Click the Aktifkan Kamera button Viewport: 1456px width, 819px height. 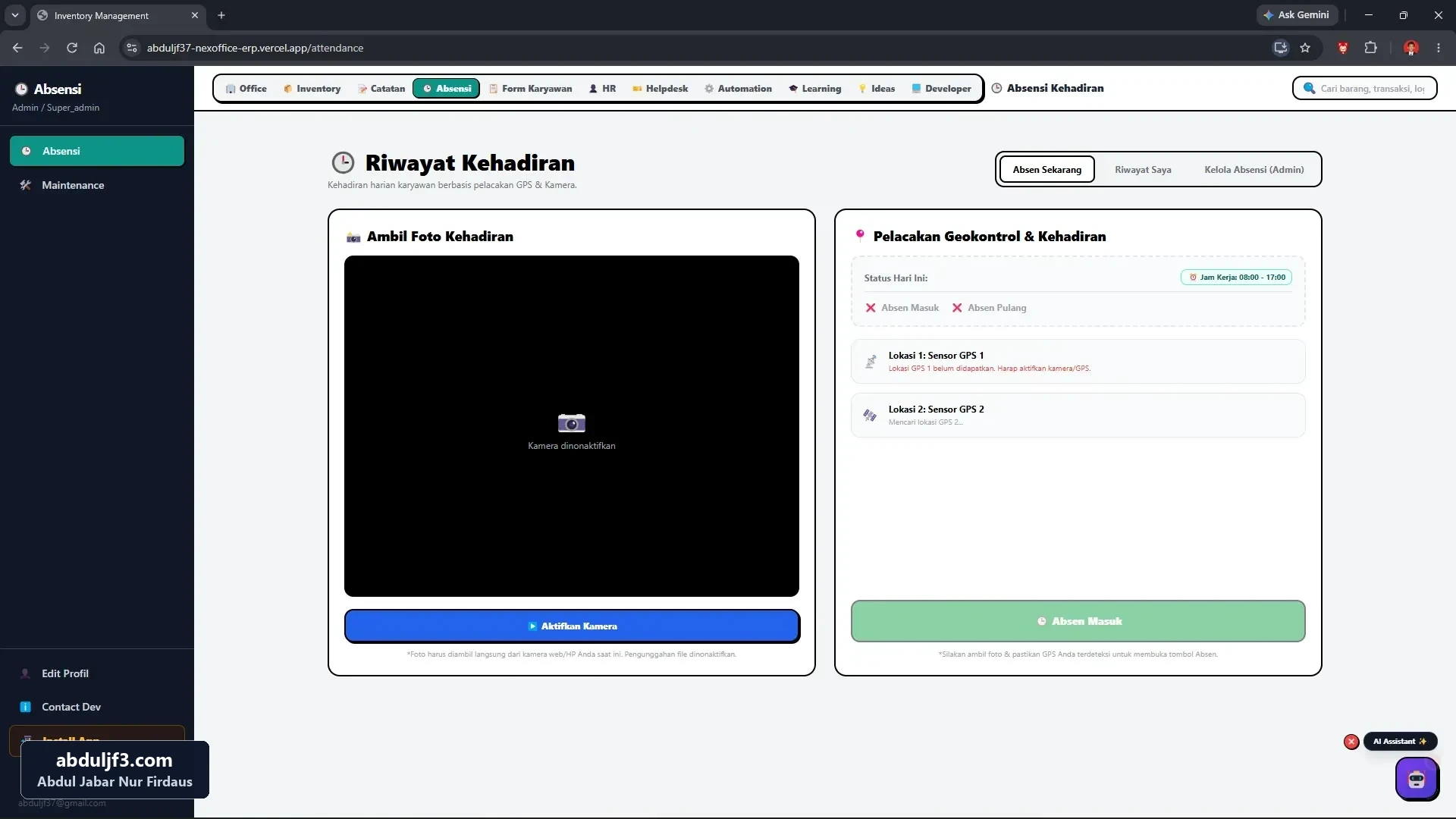point(572,626)
